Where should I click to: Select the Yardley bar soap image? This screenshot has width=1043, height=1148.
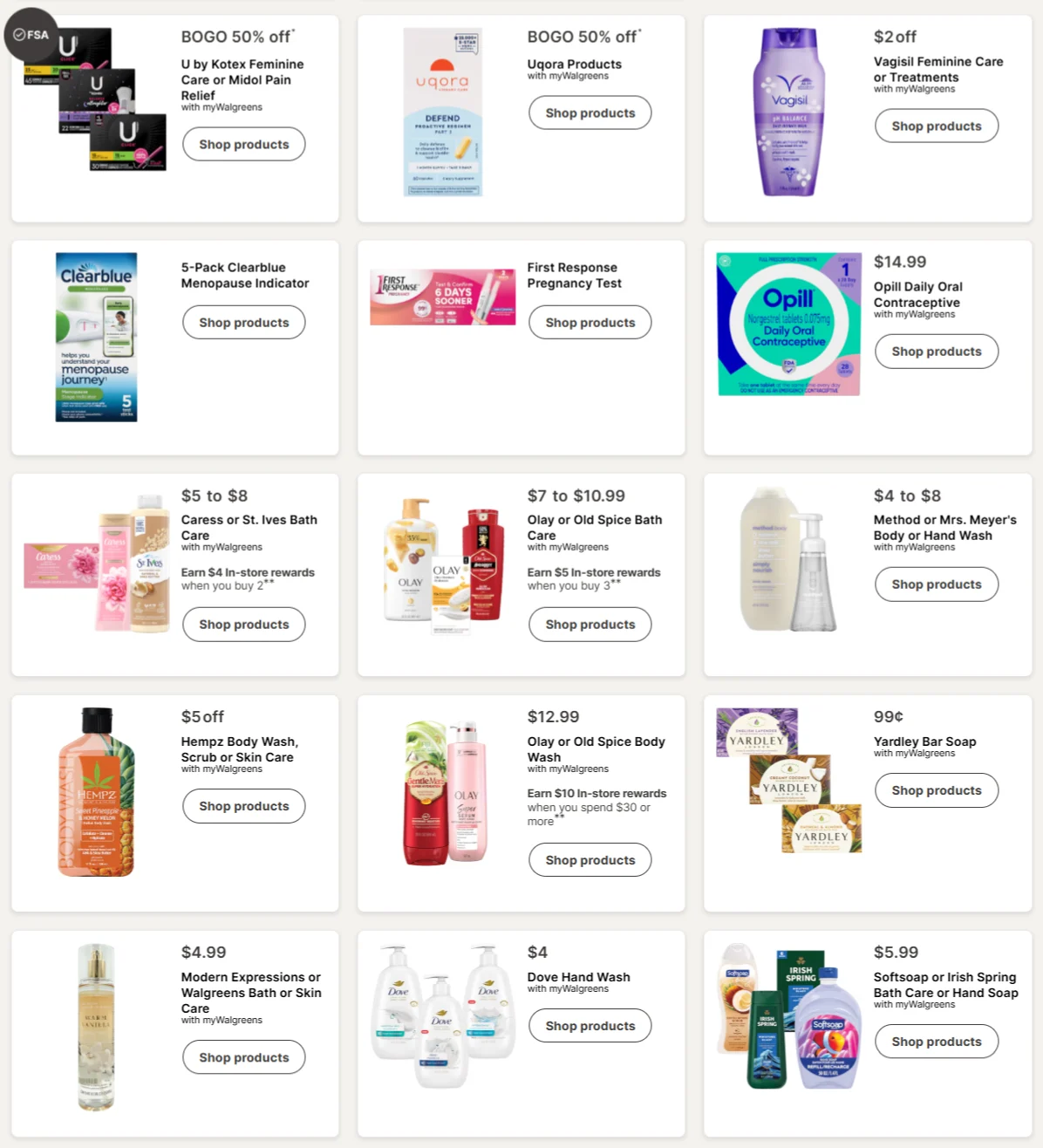(788, 780)
